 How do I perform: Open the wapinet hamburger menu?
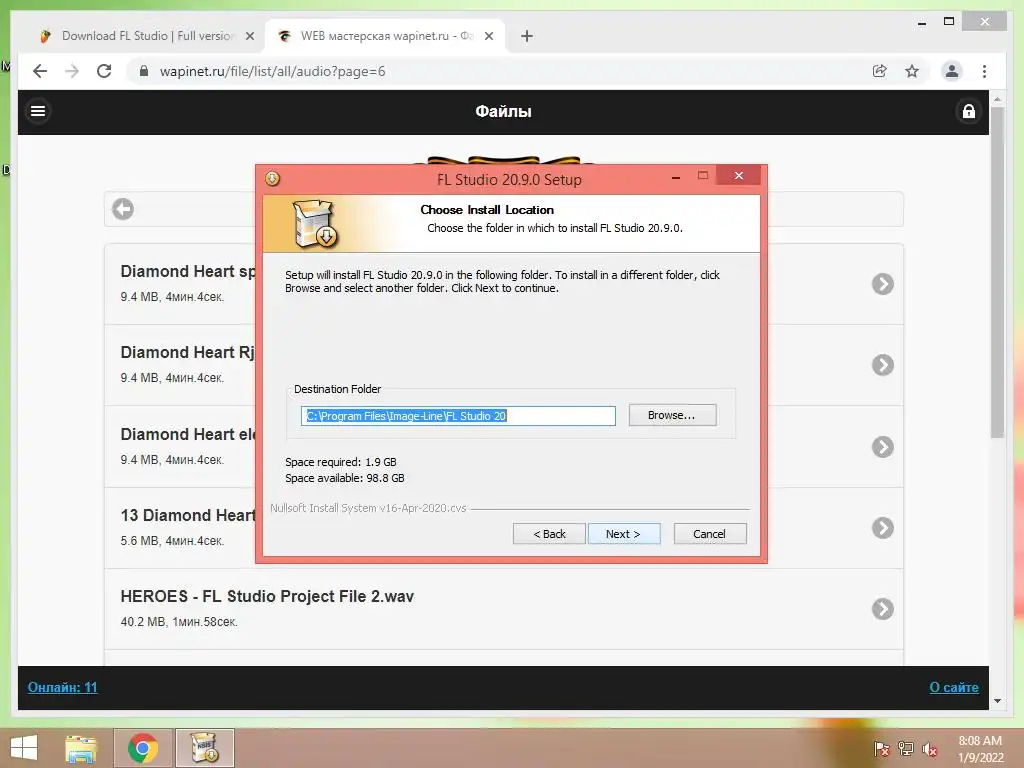pos(38,111)
